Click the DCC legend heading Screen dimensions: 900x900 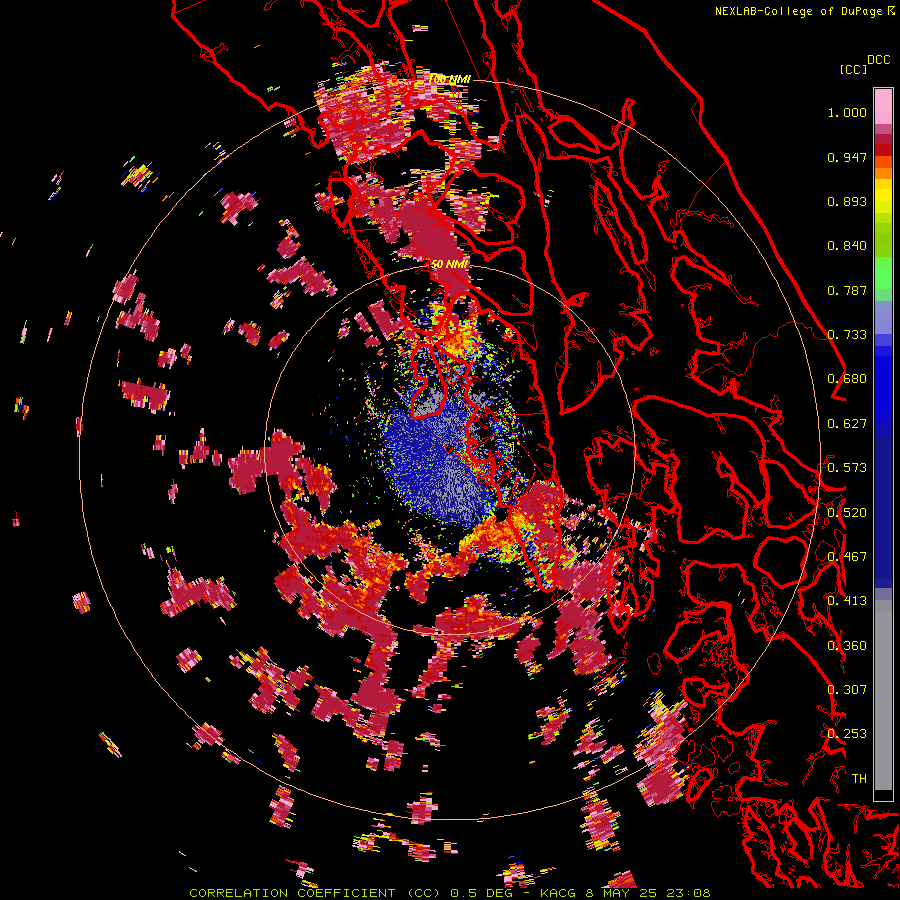click(x=878, y=60)
